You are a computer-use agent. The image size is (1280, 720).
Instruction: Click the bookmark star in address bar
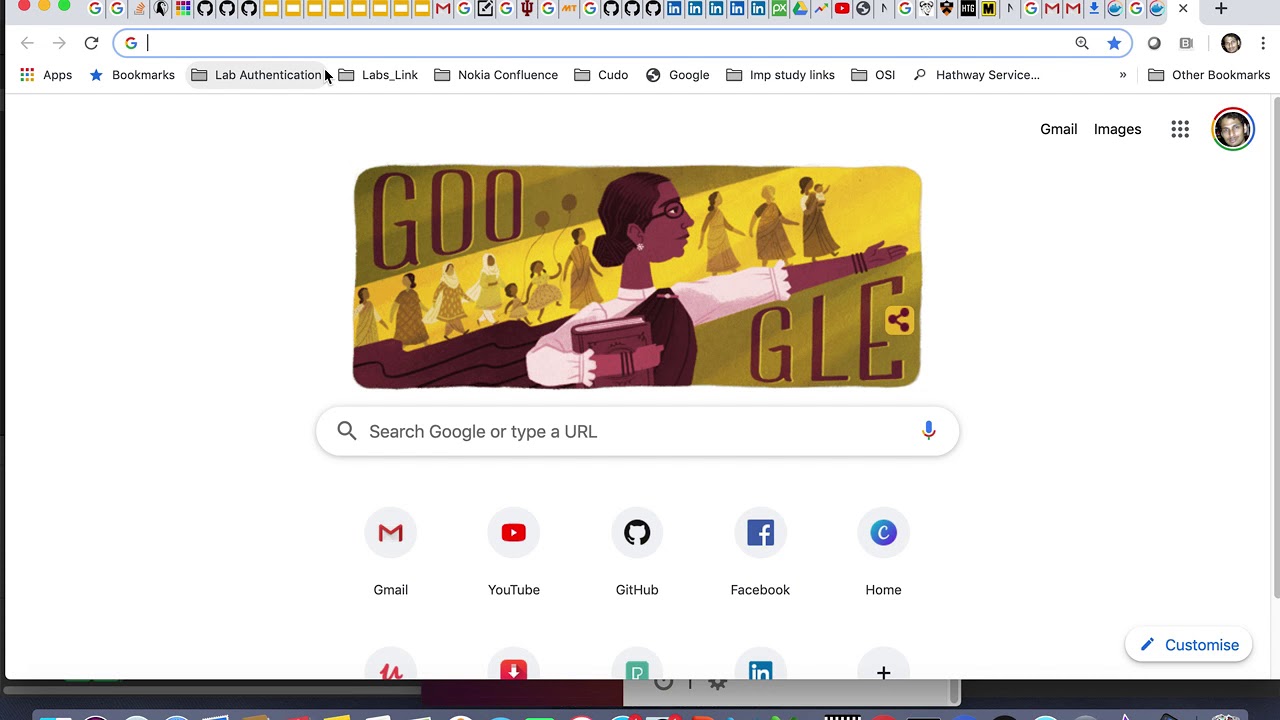point(1114,43)
